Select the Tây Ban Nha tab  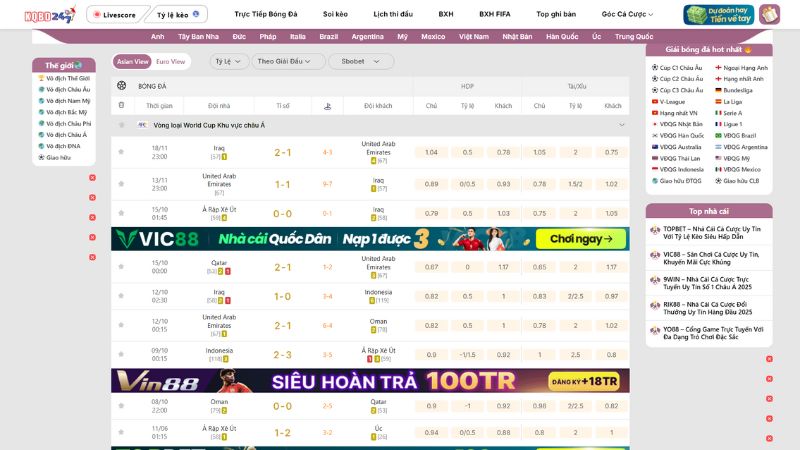click(198, 36)
